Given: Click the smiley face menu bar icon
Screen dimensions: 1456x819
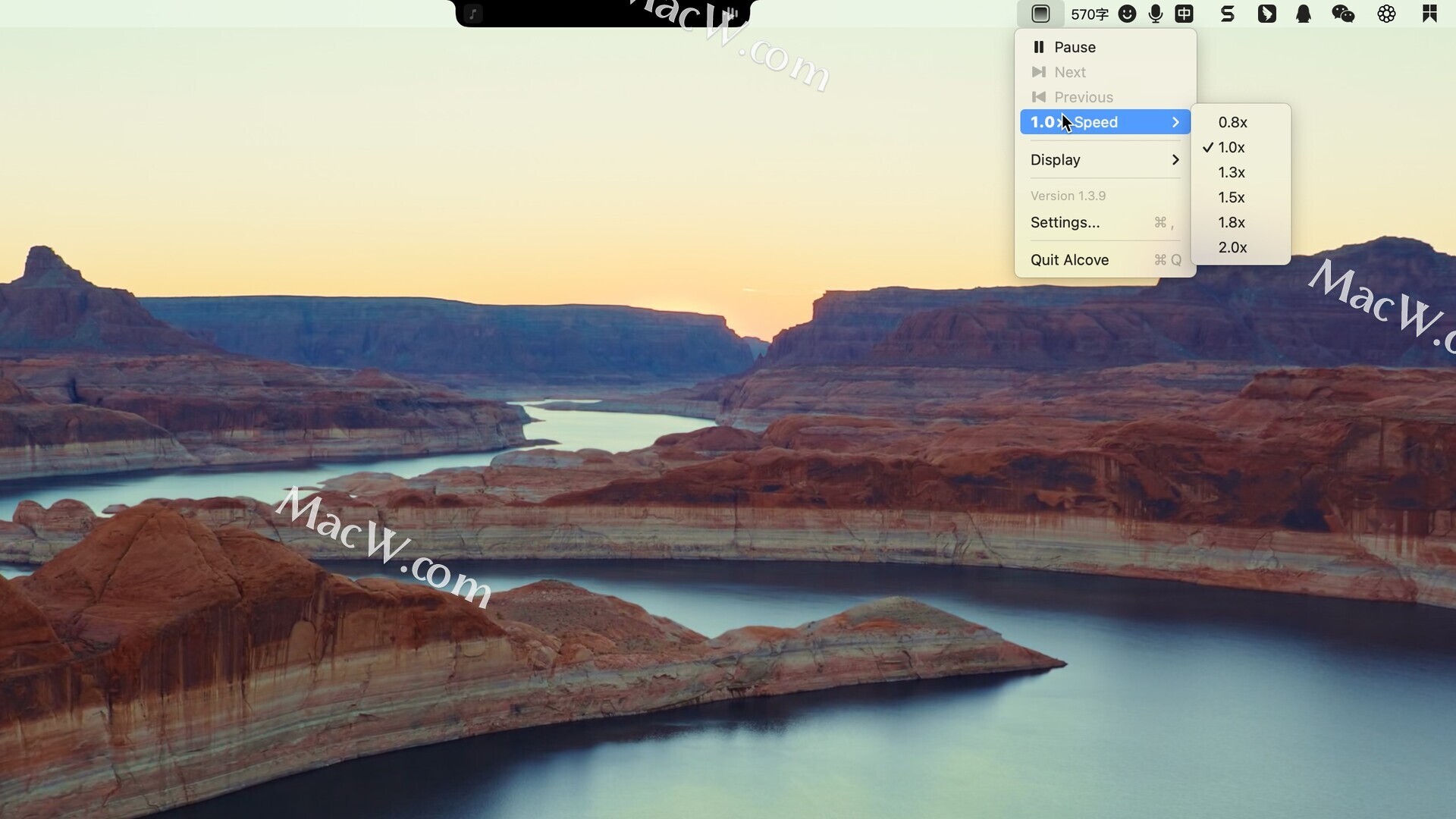Looking at the screenshot, I should (1127, 14).
